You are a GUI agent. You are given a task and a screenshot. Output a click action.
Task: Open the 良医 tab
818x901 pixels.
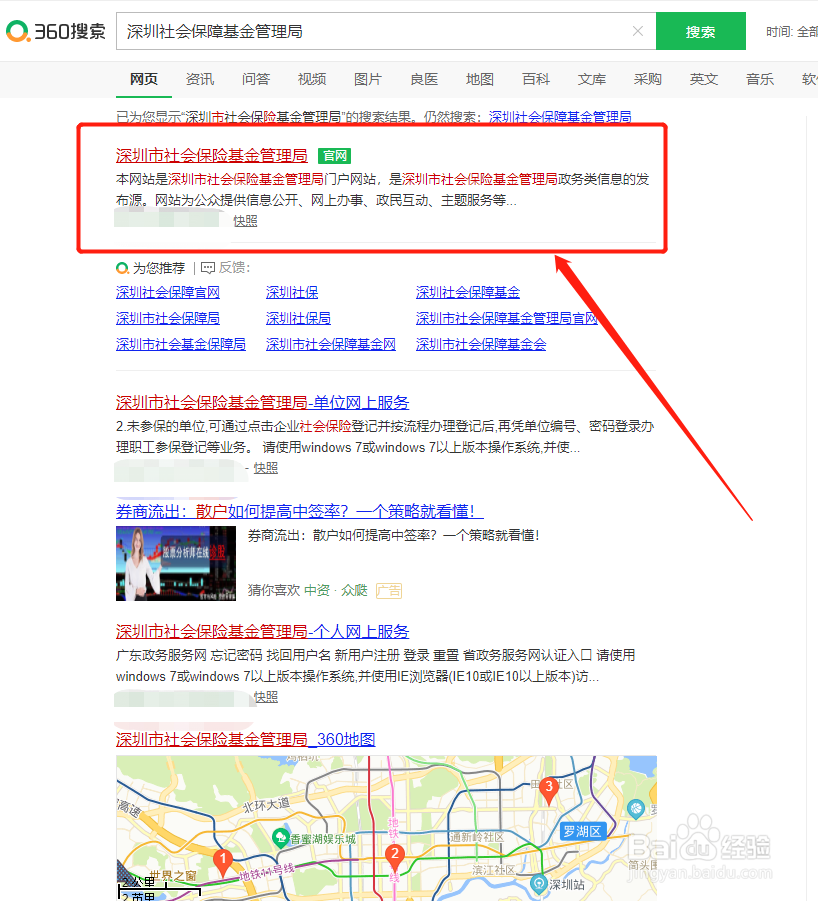424,79
